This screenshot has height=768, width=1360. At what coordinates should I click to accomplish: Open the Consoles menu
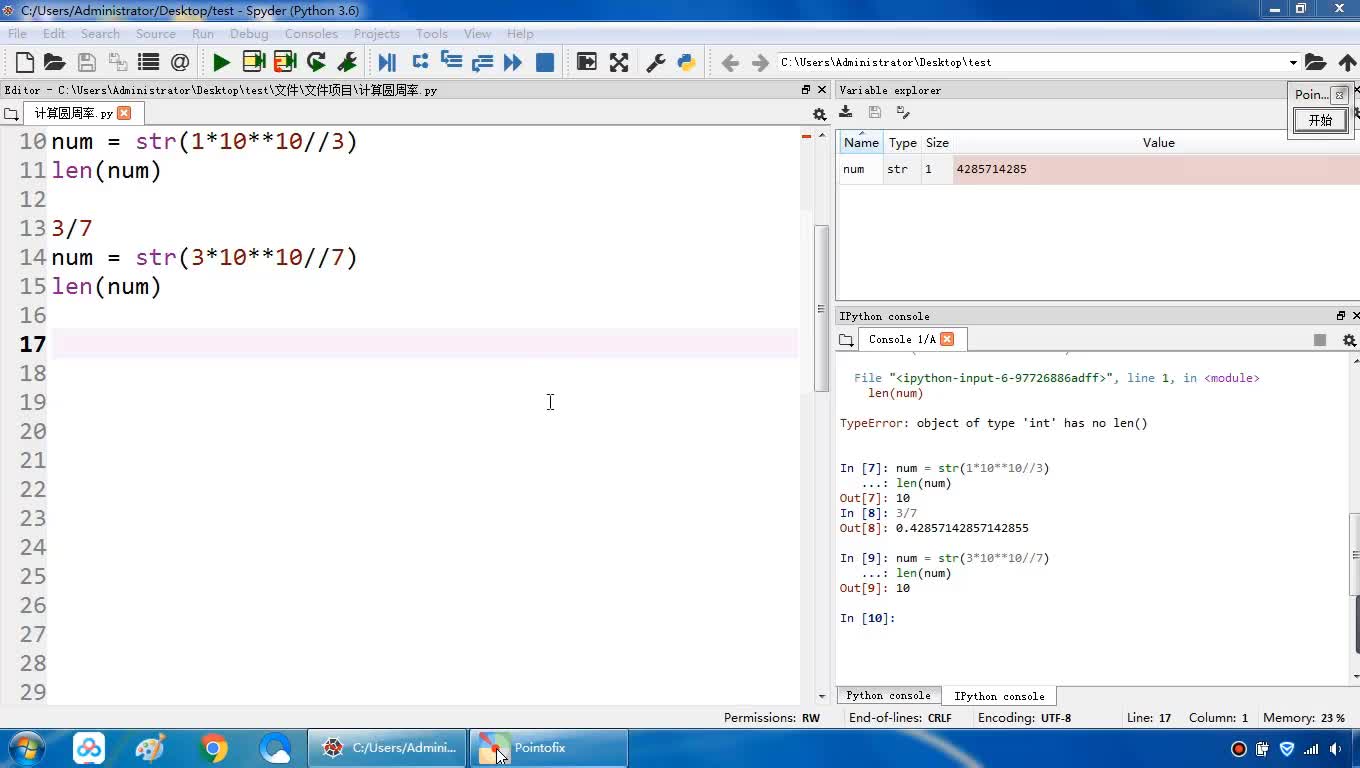tap(310, 33)
